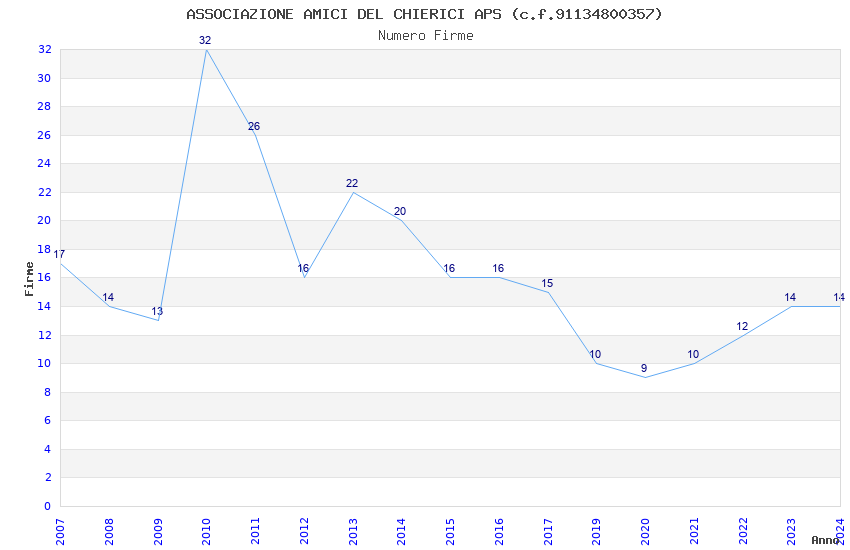Image resolution: width=850 pixels, height=550 pixels.
Task: Click the y-axis value 18
Action: 44,249
